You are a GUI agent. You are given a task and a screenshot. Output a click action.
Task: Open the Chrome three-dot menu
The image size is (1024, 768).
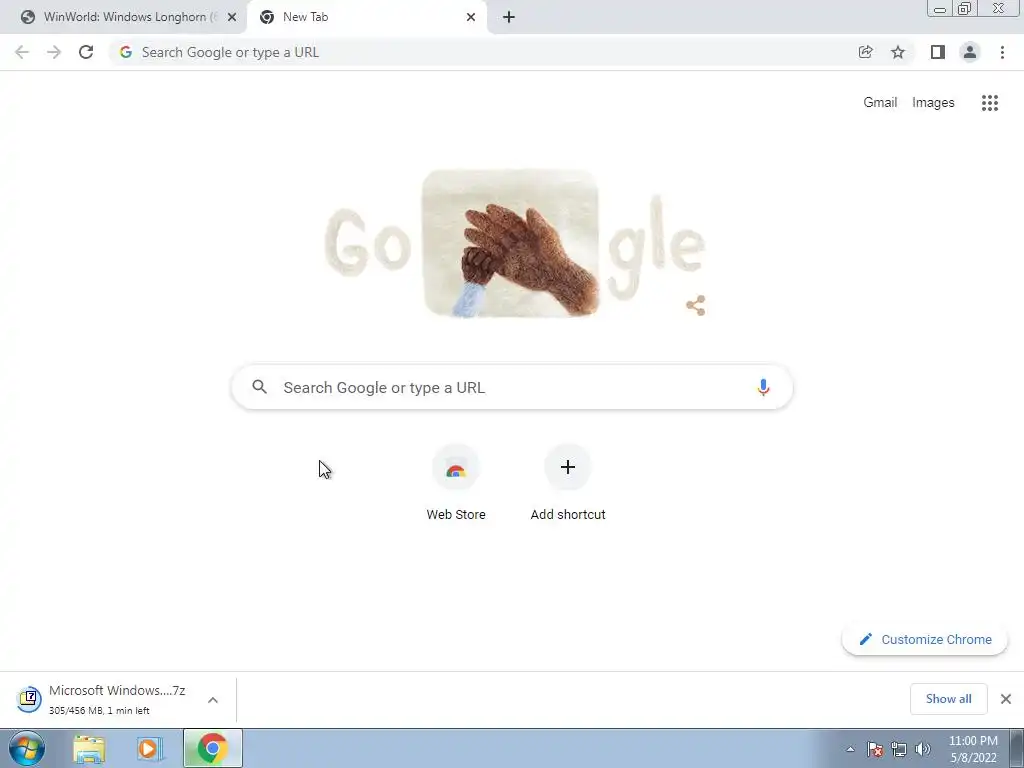tap(1002, 52)
